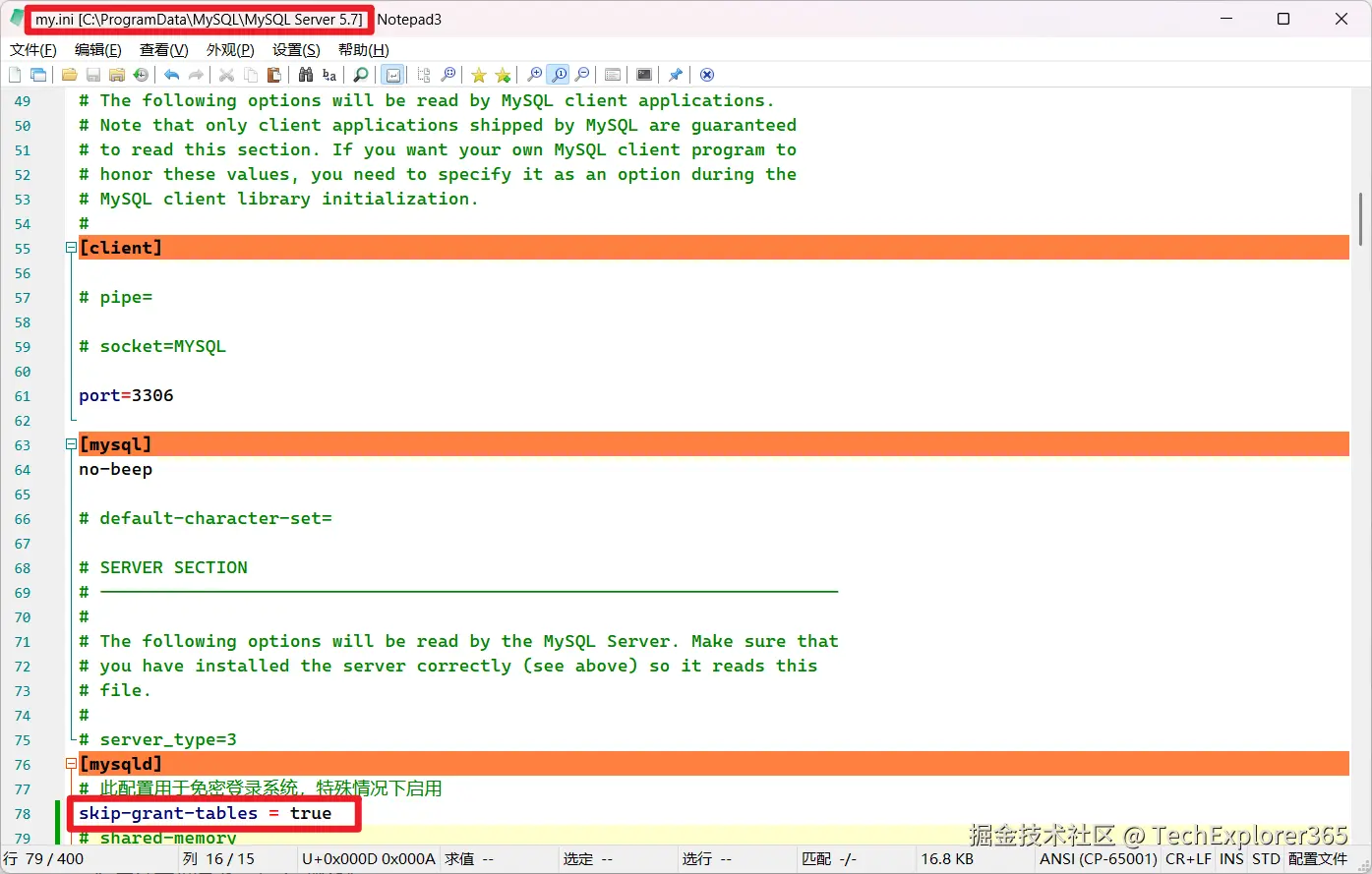1372x874 pixels.
Task: Click the blue X exit toolbar icon
Action: pyautogui.click(x=707, y=75)
